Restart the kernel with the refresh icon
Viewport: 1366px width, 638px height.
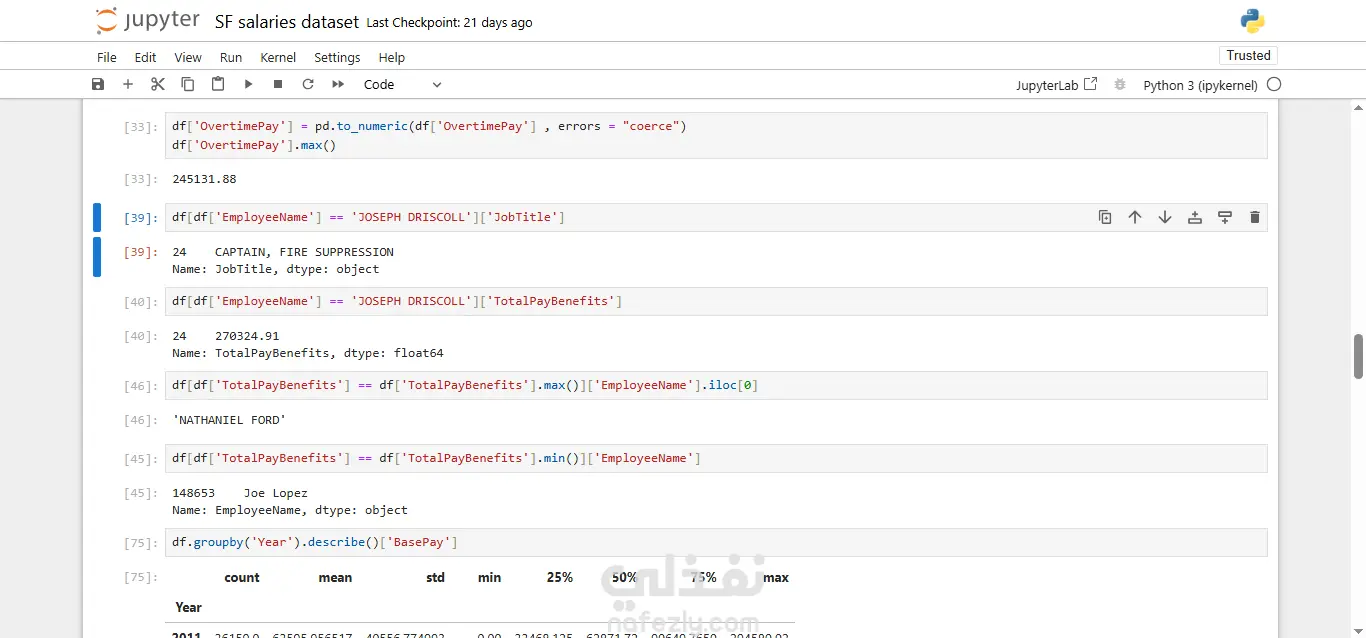308,85
